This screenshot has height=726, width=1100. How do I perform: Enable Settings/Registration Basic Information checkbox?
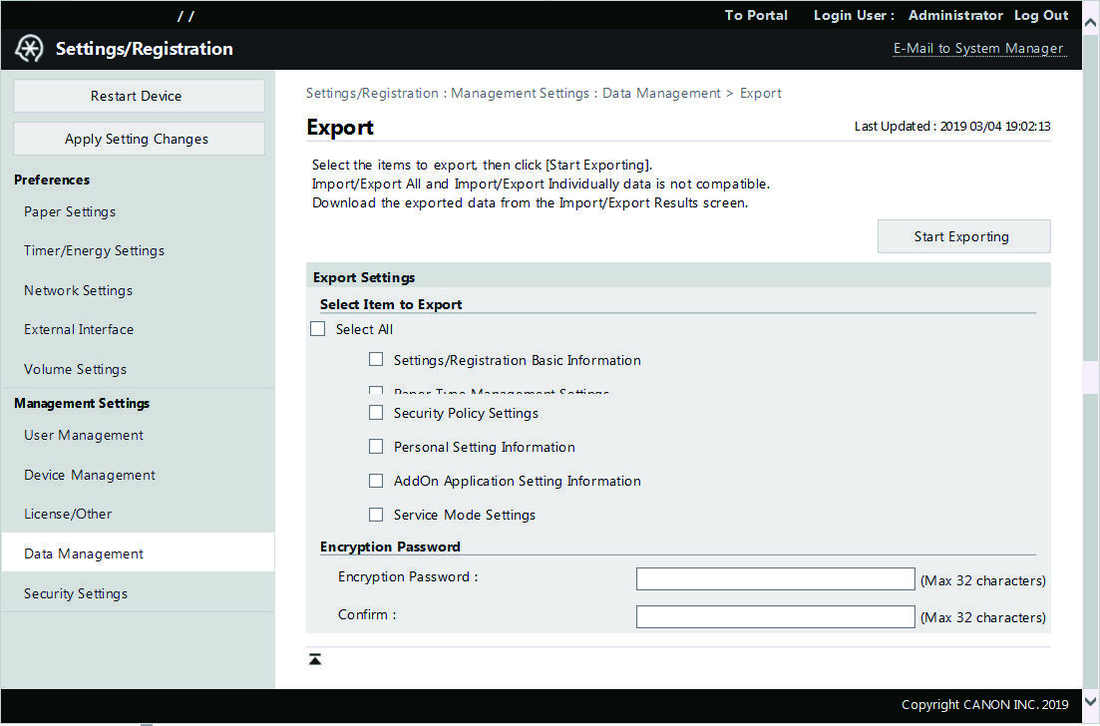point(376,360)
